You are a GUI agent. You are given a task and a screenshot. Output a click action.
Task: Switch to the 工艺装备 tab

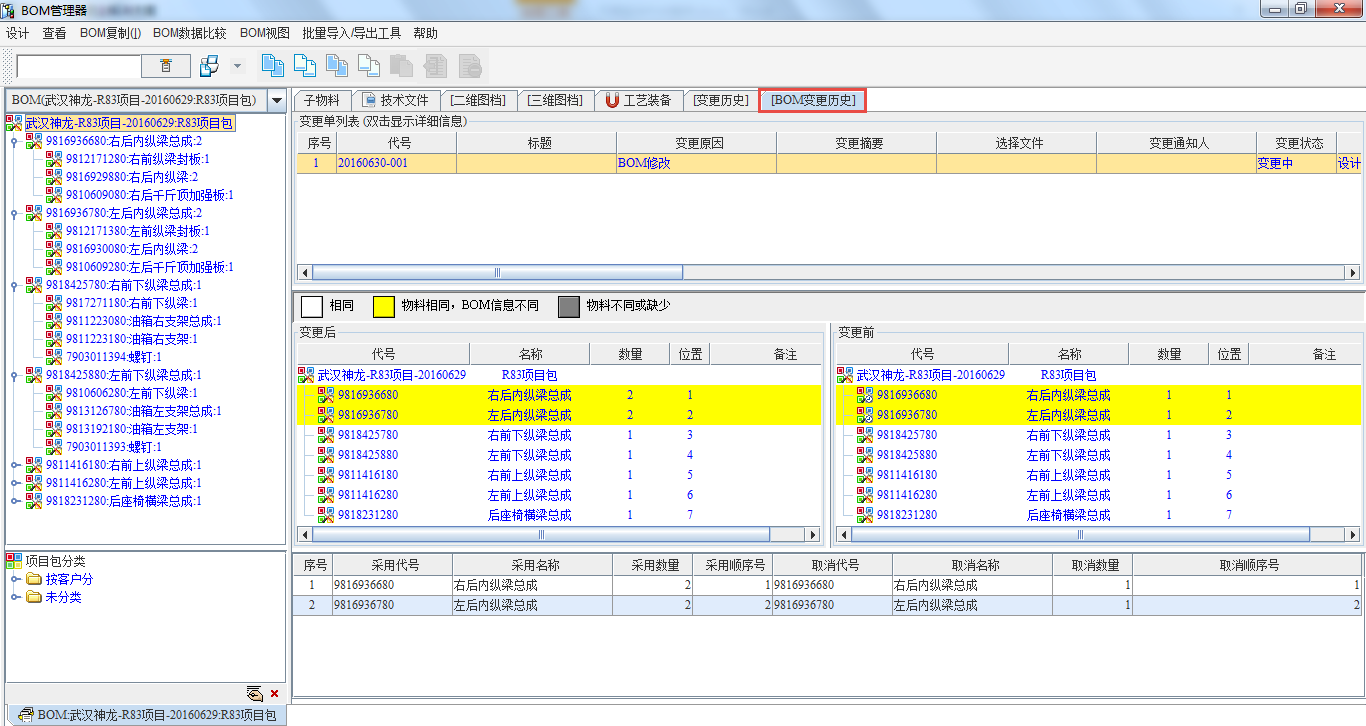(640, 100)
